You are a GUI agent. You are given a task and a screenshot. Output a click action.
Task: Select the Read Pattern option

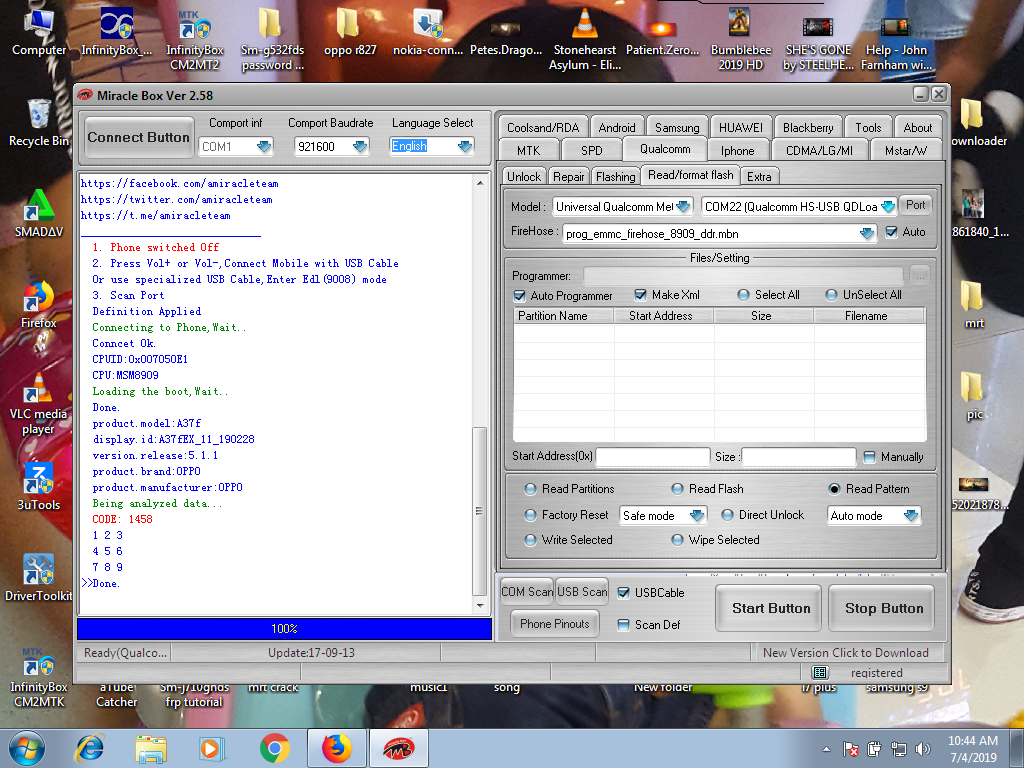[834, 489]
